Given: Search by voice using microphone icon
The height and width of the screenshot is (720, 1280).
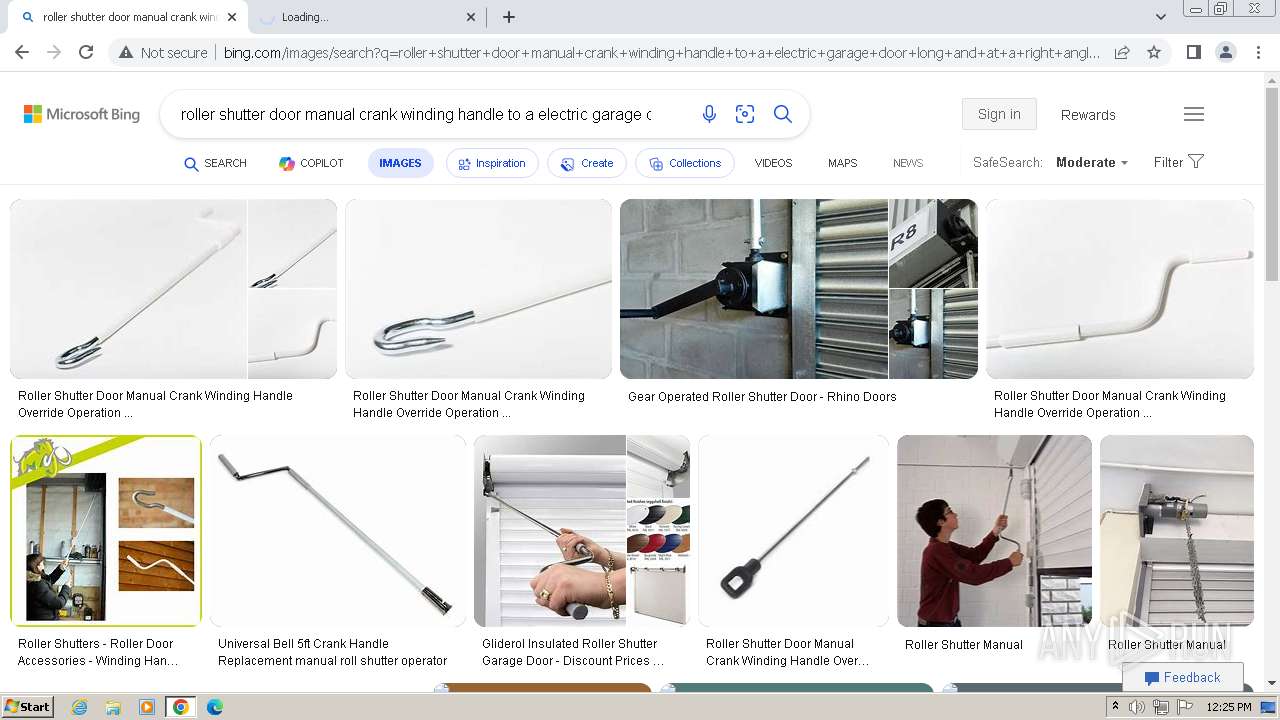Looking at the screenshot, I should 709,114.
